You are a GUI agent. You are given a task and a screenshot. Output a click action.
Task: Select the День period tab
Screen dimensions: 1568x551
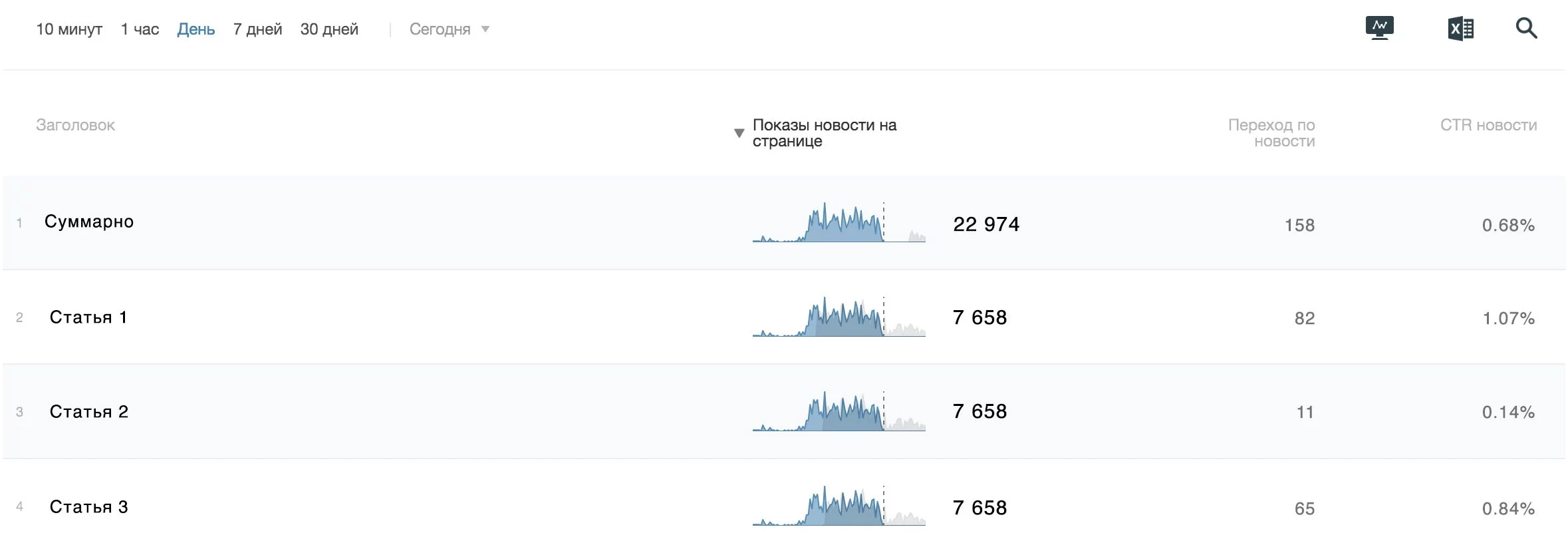pyautogui.click(x=196, y=29)
